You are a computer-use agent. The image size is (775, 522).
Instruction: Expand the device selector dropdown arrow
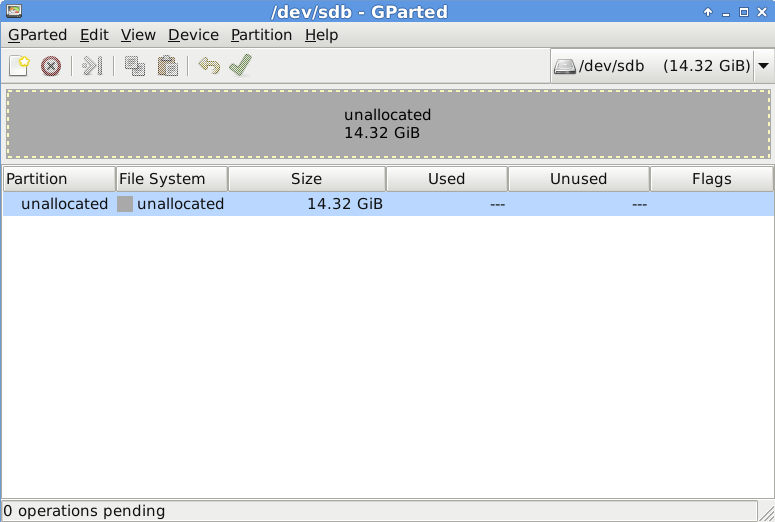click(x=763, y=66)
